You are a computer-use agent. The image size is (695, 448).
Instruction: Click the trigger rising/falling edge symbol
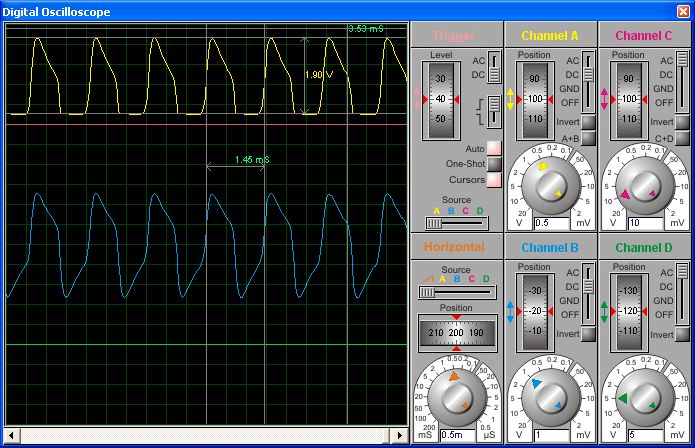[480, 112]
